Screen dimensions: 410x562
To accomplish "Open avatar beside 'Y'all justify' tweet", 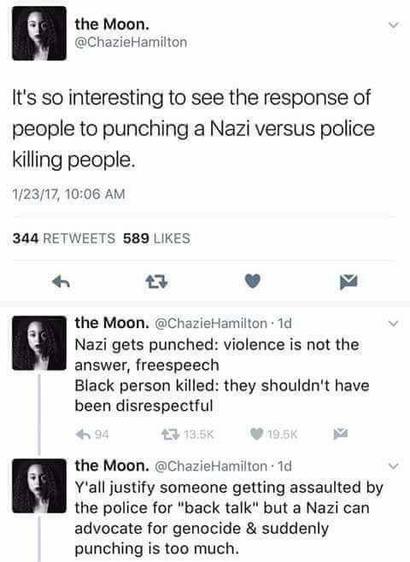I will pos(39,486).
